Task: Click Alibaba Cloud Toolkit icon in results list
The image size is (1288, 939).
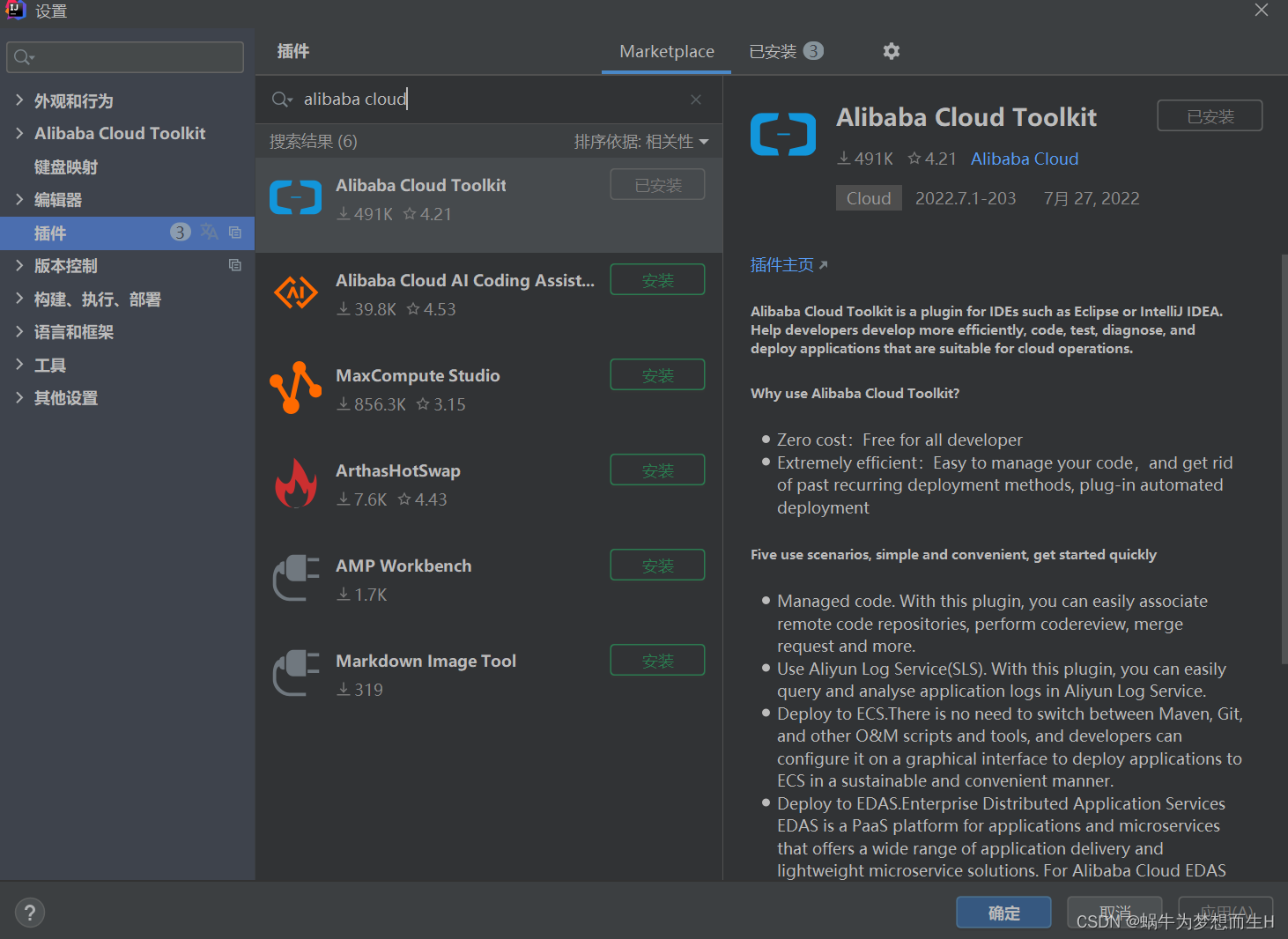Action: (296, 198)
